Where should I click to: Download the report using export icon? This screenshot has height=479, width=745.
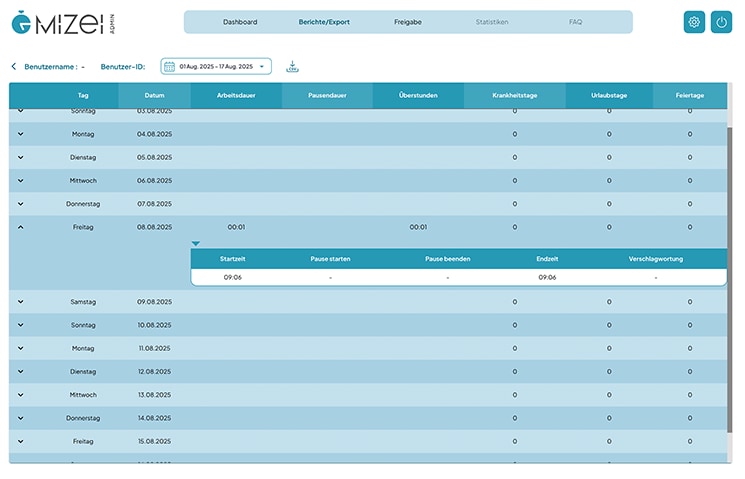[292, 67]
